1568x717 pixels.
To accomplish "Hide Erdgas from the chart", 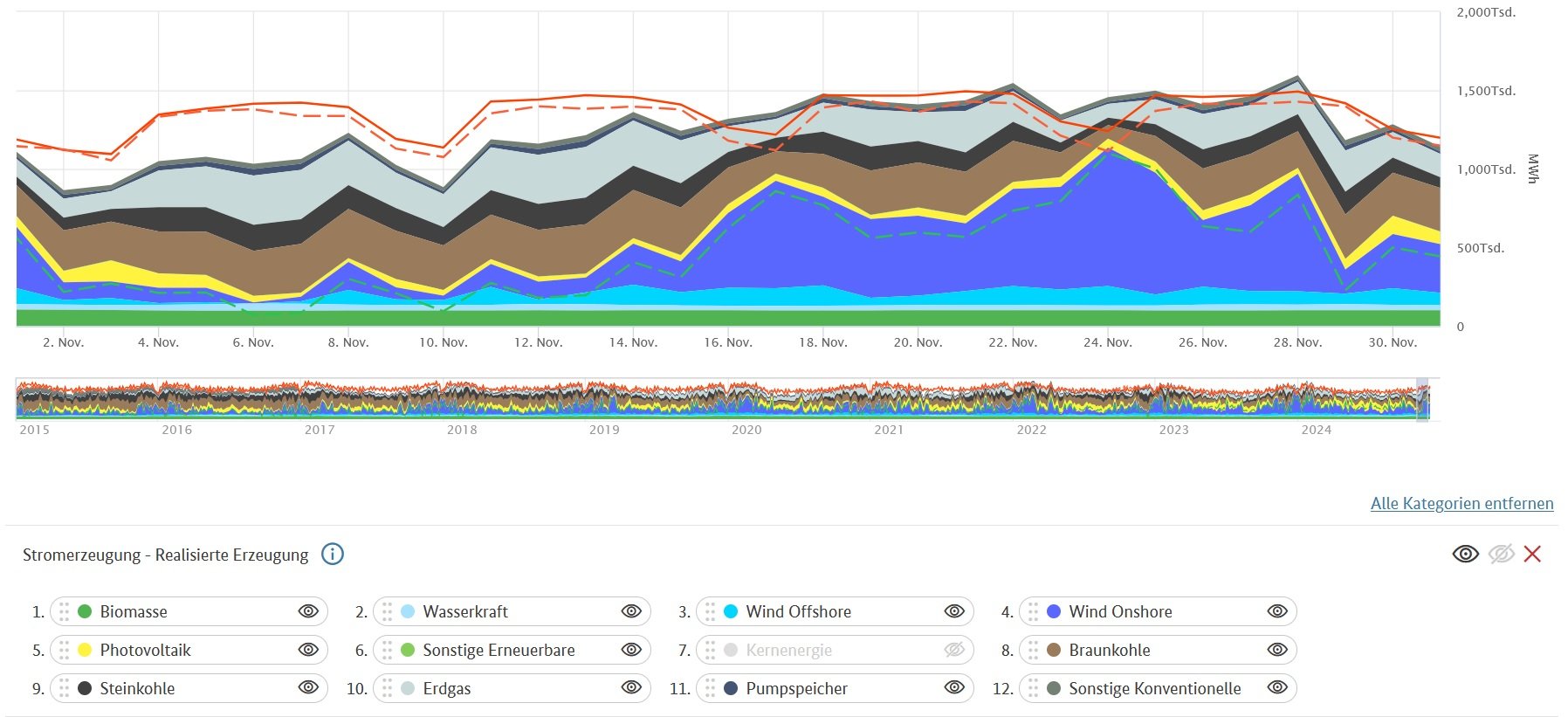I will coord(631,688).
